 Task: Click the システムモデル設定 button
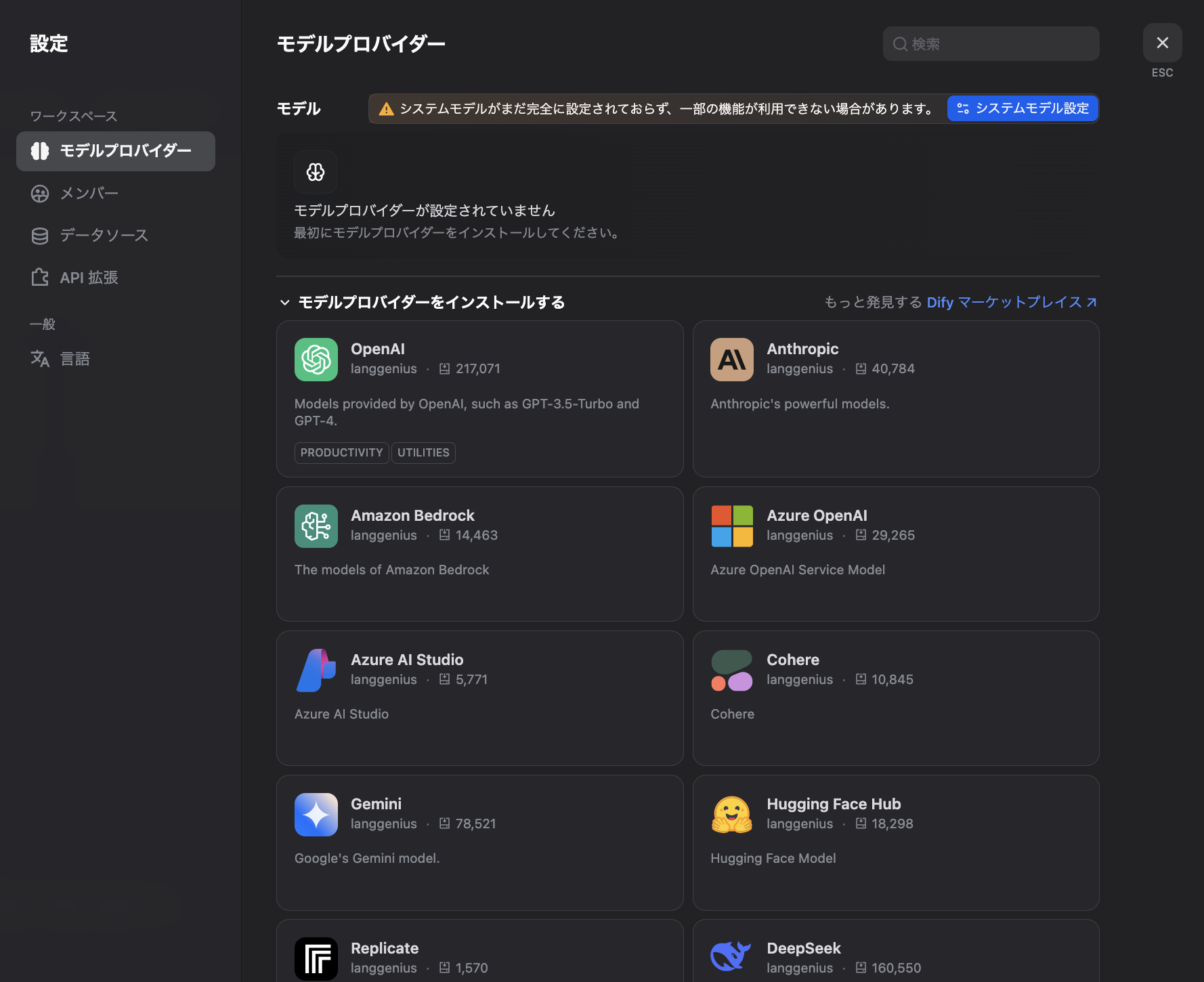click(1023, 108)
